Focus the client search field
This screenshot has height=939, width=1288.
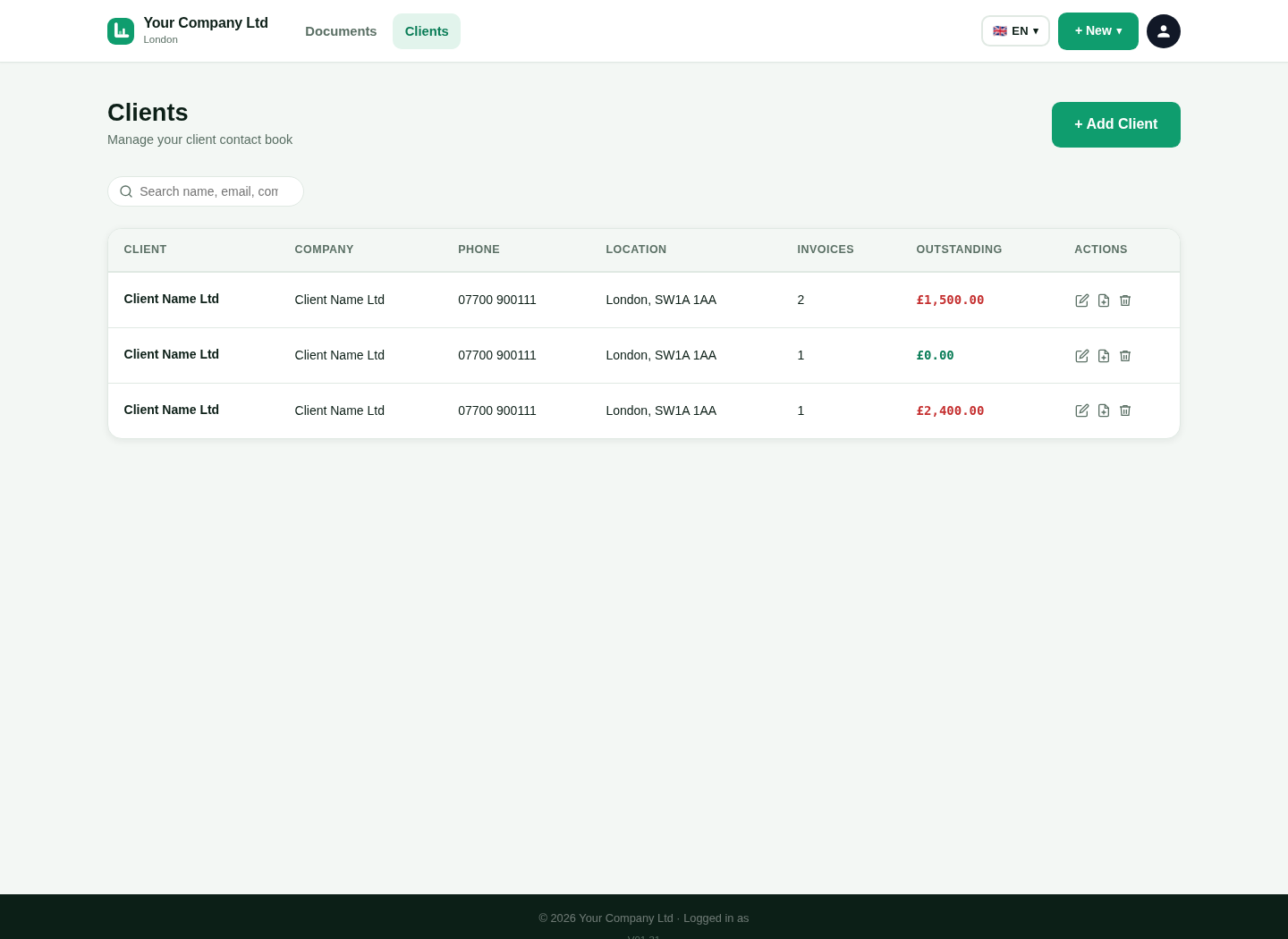point(206,191)
